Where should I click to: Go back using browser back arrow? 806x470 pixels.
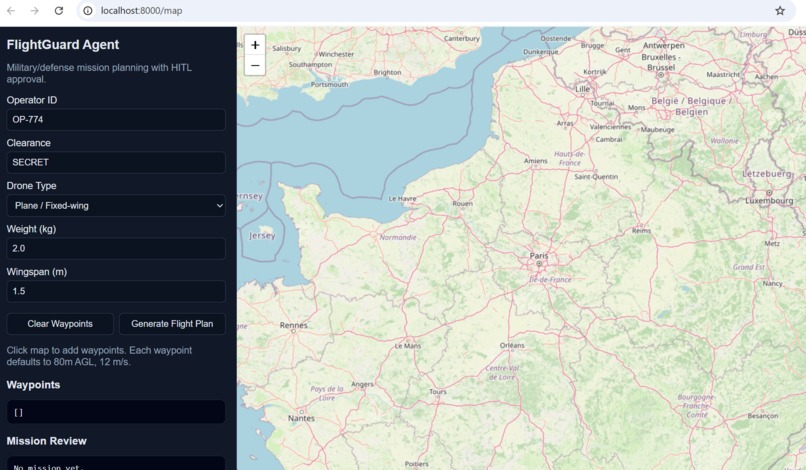click(x=11, y=10)
